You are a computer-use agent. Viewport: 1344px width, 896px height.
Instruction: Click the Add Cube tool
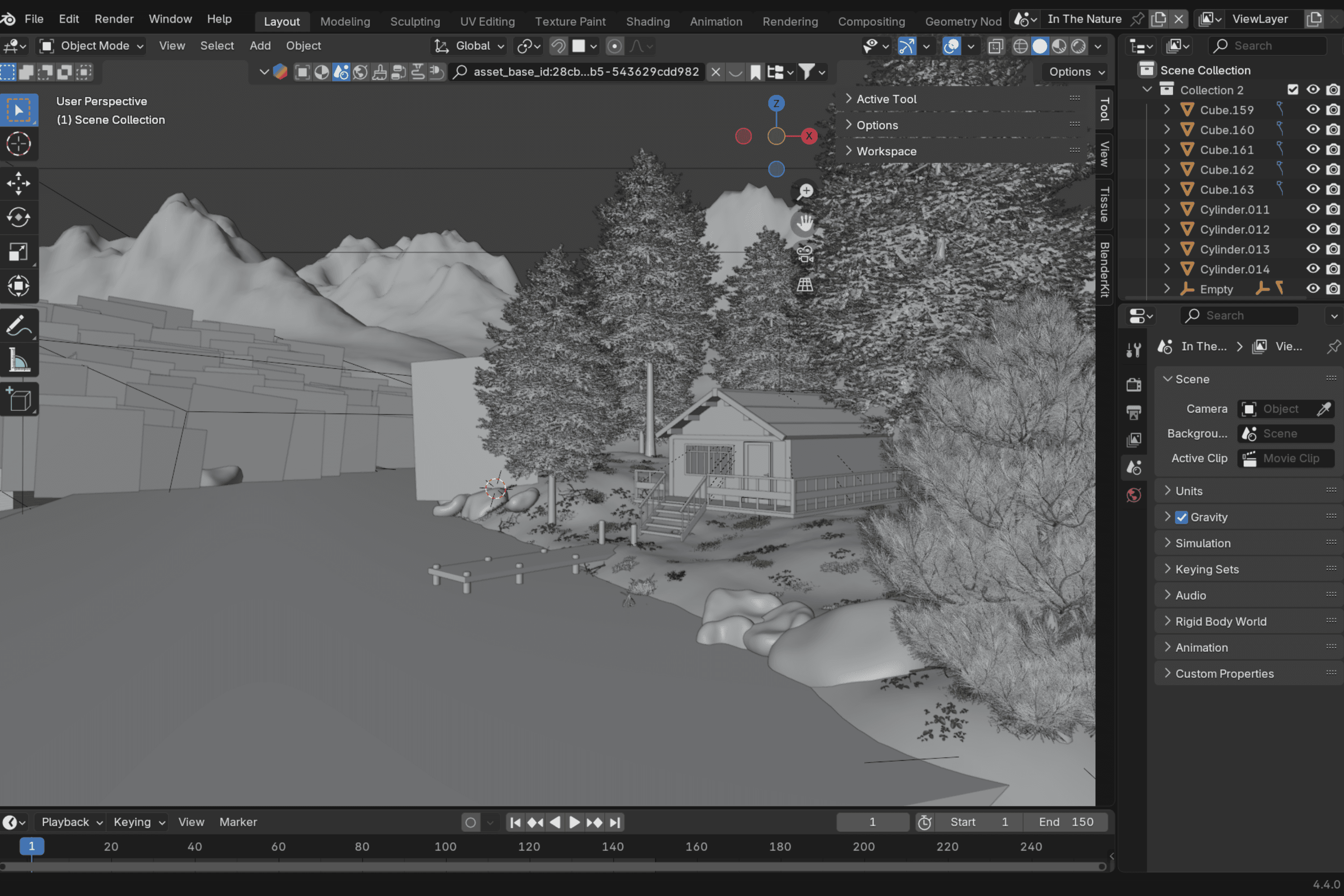point(18,400)
